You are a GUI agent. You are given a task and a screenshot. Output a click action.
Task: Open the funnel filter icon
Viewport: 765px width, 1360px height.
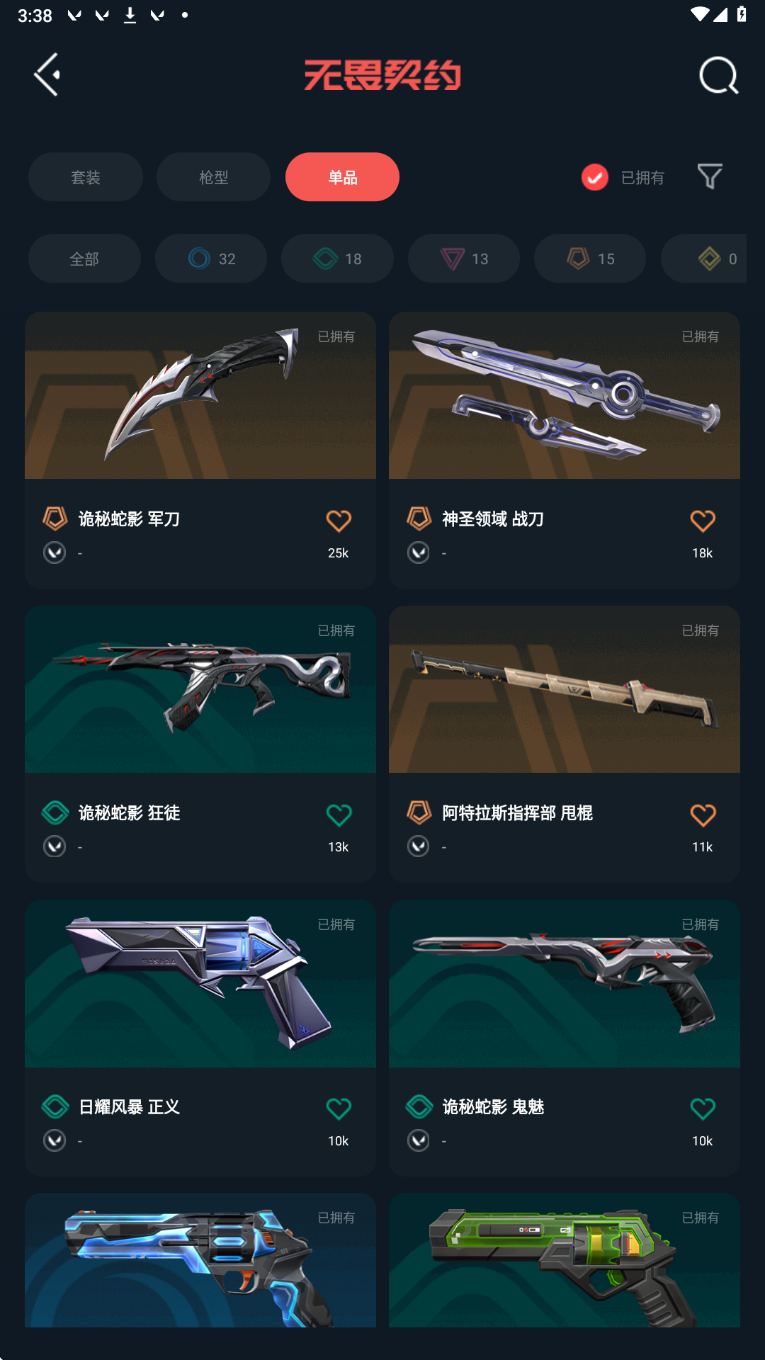coord(710,177)
